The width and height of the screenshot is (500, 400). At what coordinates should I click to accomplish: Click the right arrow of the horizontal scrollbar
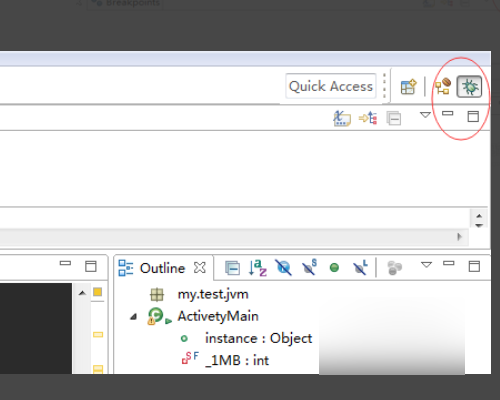tap(459, 237)
